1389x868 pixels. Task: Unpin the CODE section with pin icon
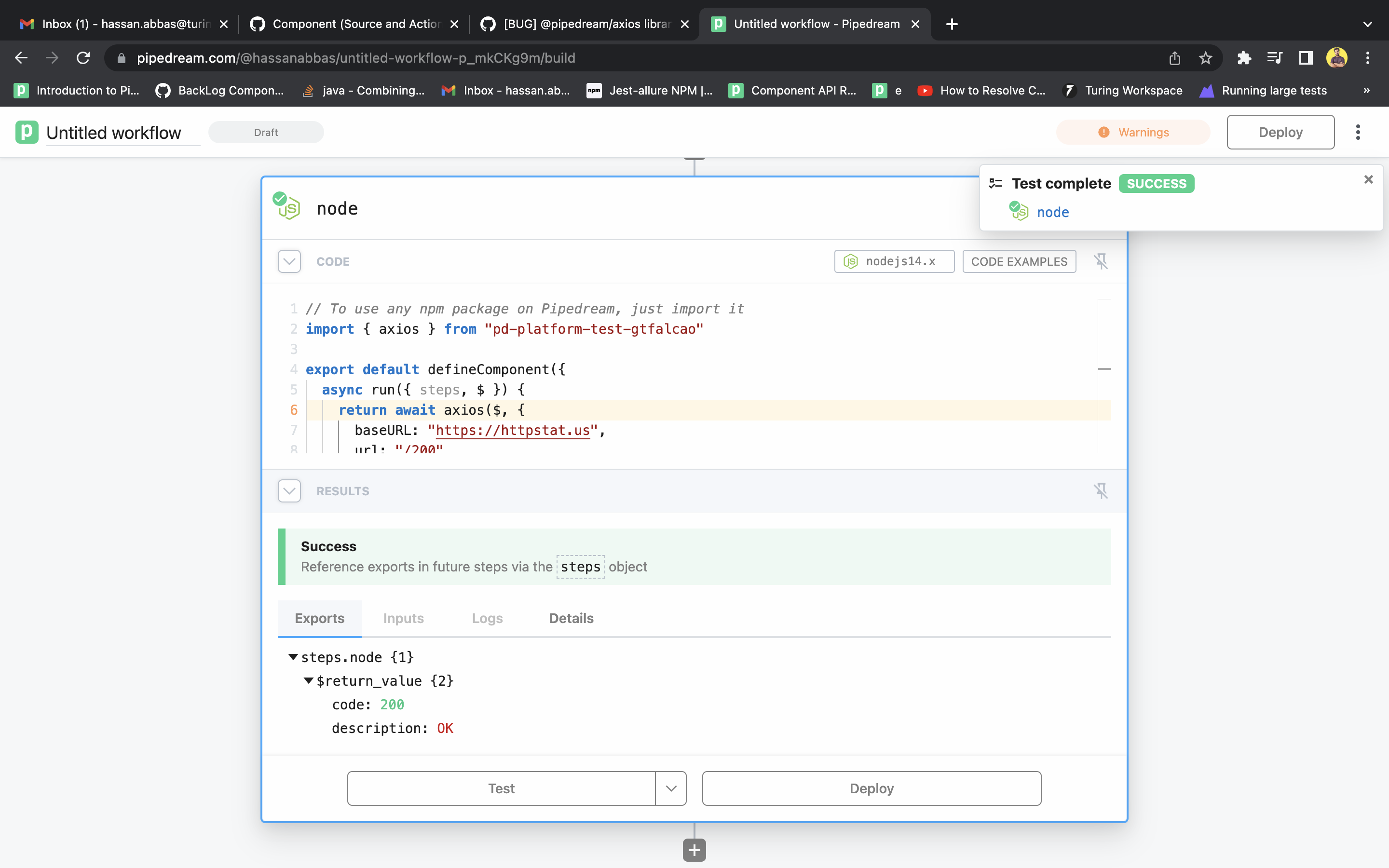(x=1100, y=261)
